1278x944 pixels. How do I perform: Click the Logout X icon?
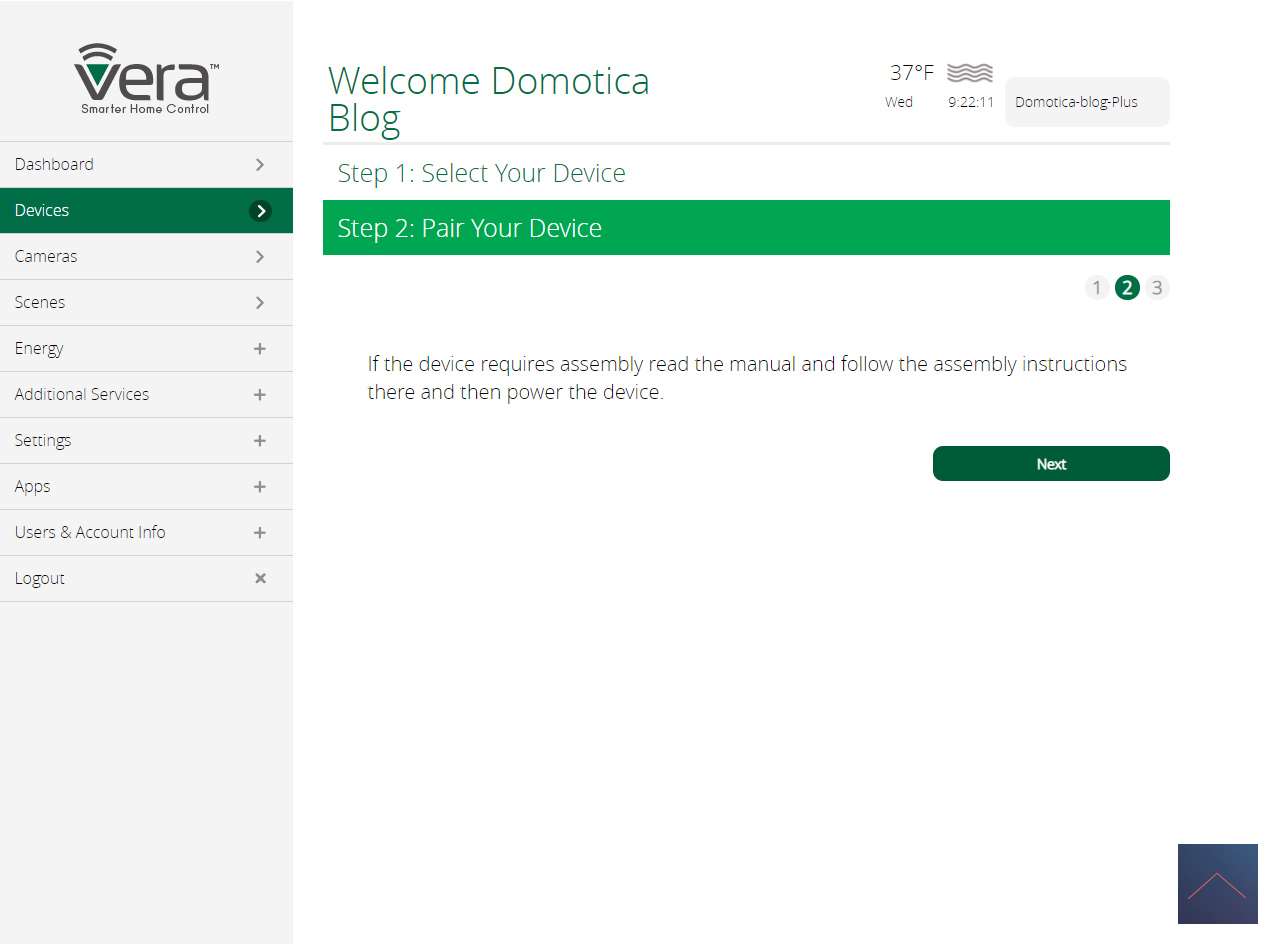coord(260,578)
